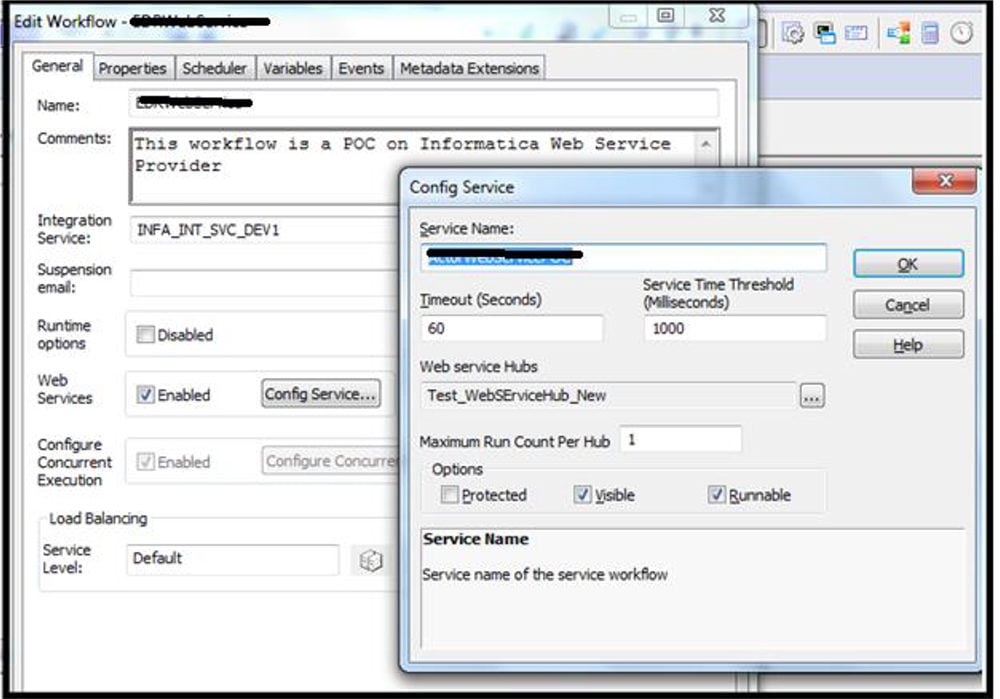1000x699 pixels.
Task: Select the keyboard shortcut editor toolbar icon
Action: click(856, 32)
